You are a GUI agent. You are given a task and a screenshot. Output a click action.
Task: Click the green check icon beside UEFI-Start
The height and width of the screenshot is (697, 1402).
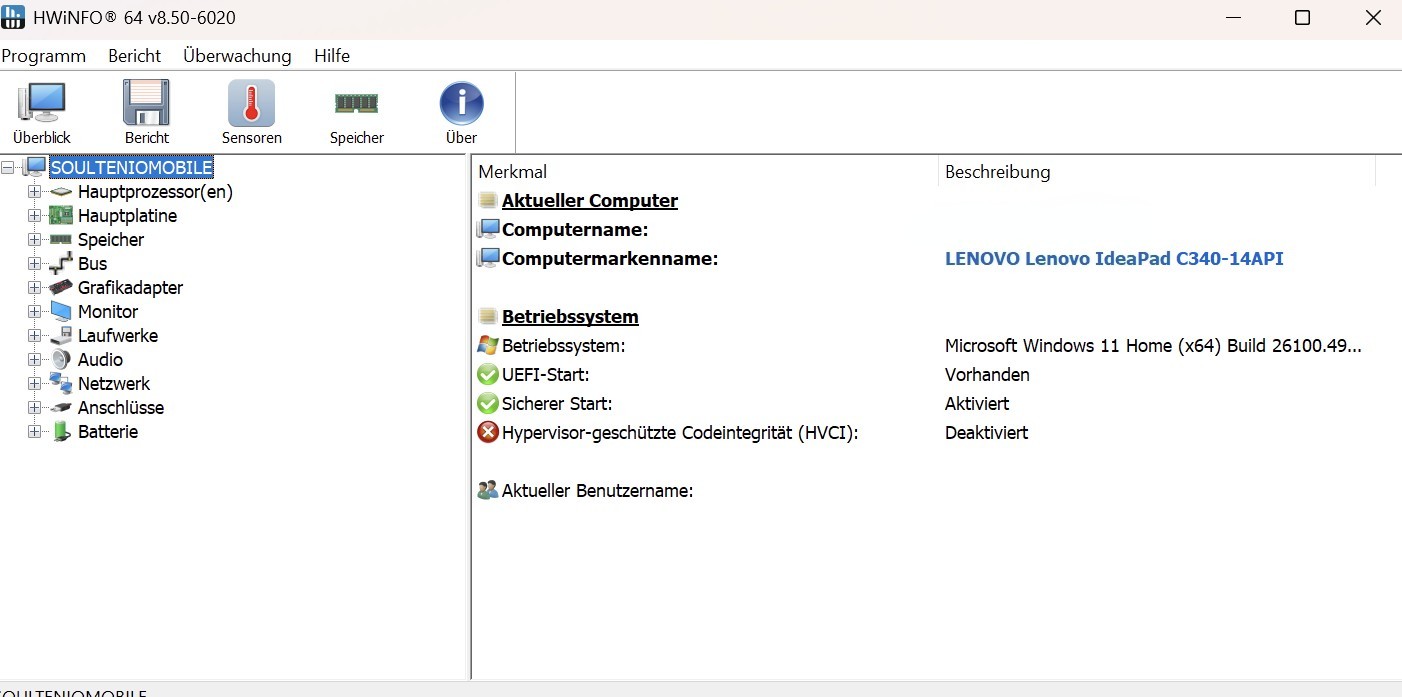(488, 374)
